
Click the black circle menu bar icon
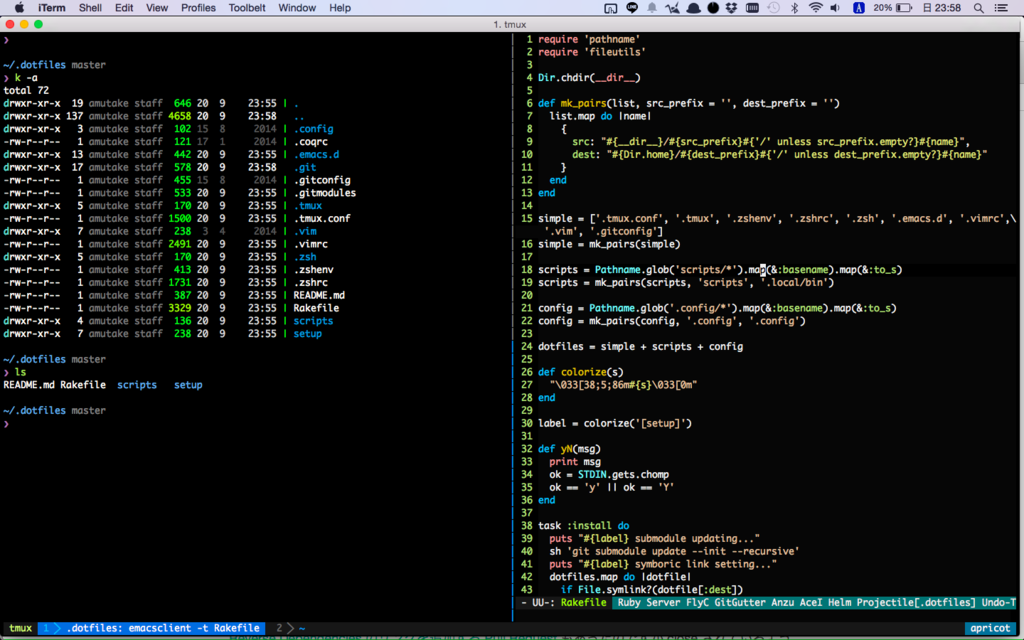pos(713,8)
